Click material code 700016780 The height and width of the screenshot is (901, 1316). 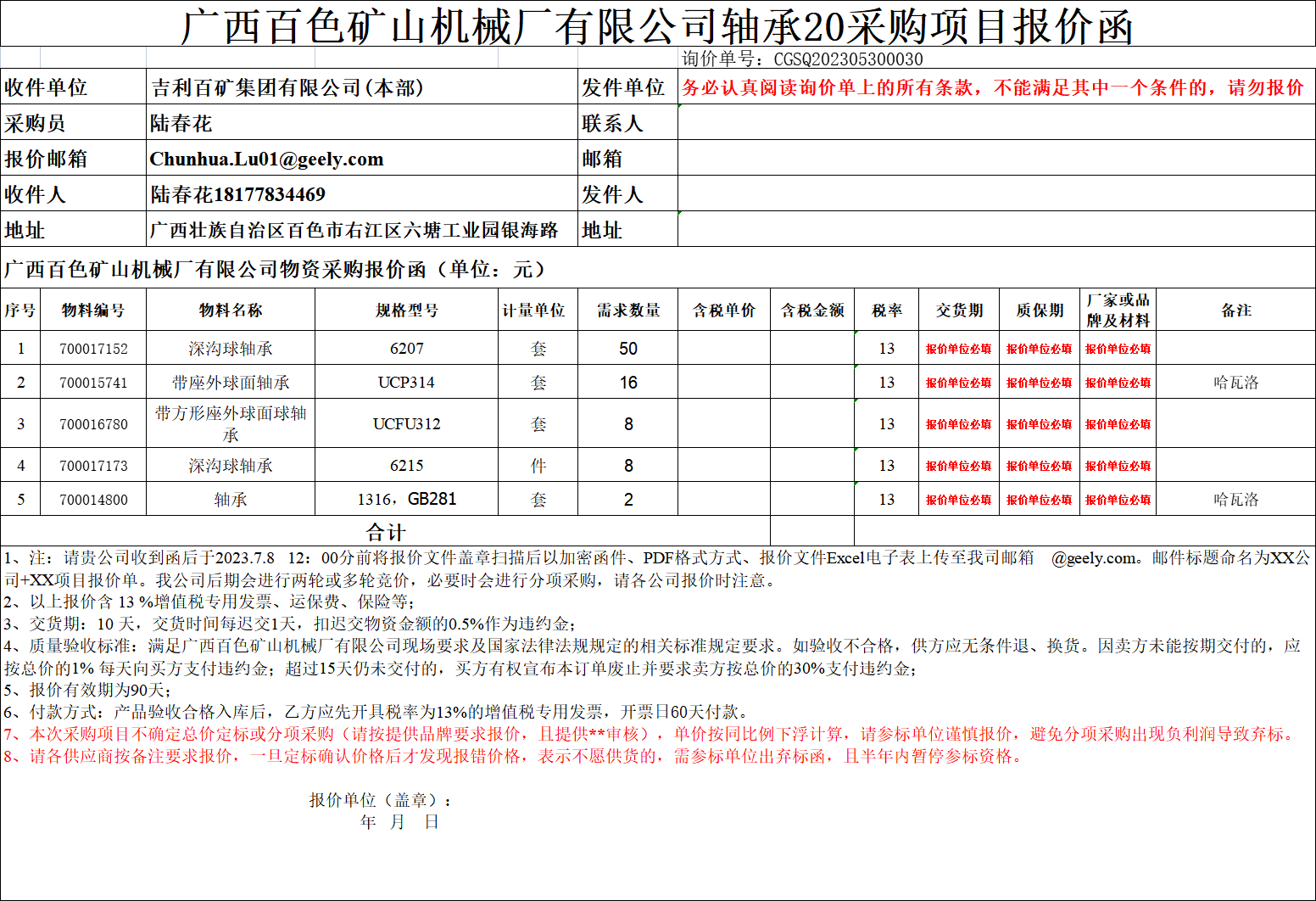coord(93,424)
